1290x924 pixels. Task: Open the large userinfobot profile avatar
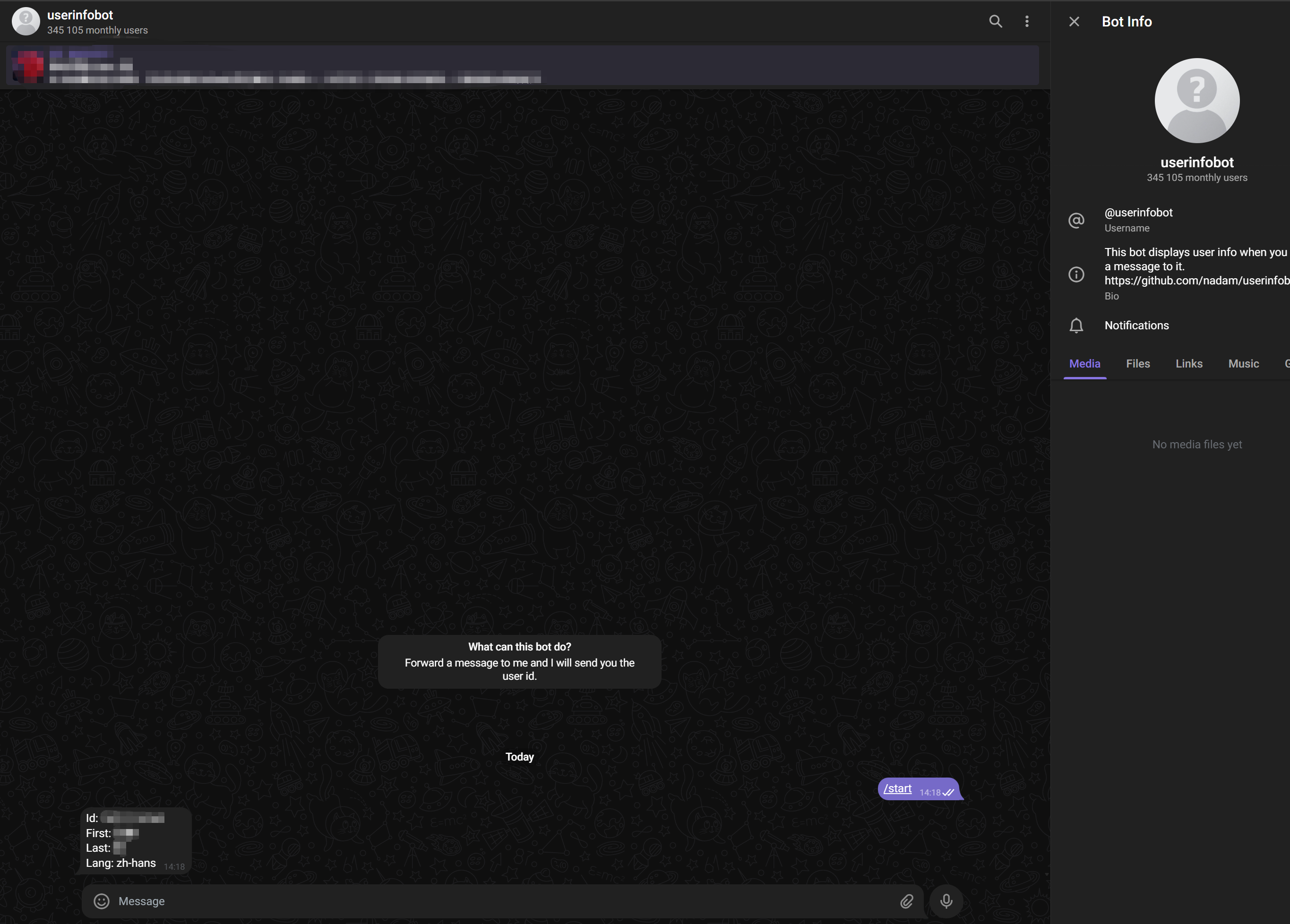(1197, 101)
